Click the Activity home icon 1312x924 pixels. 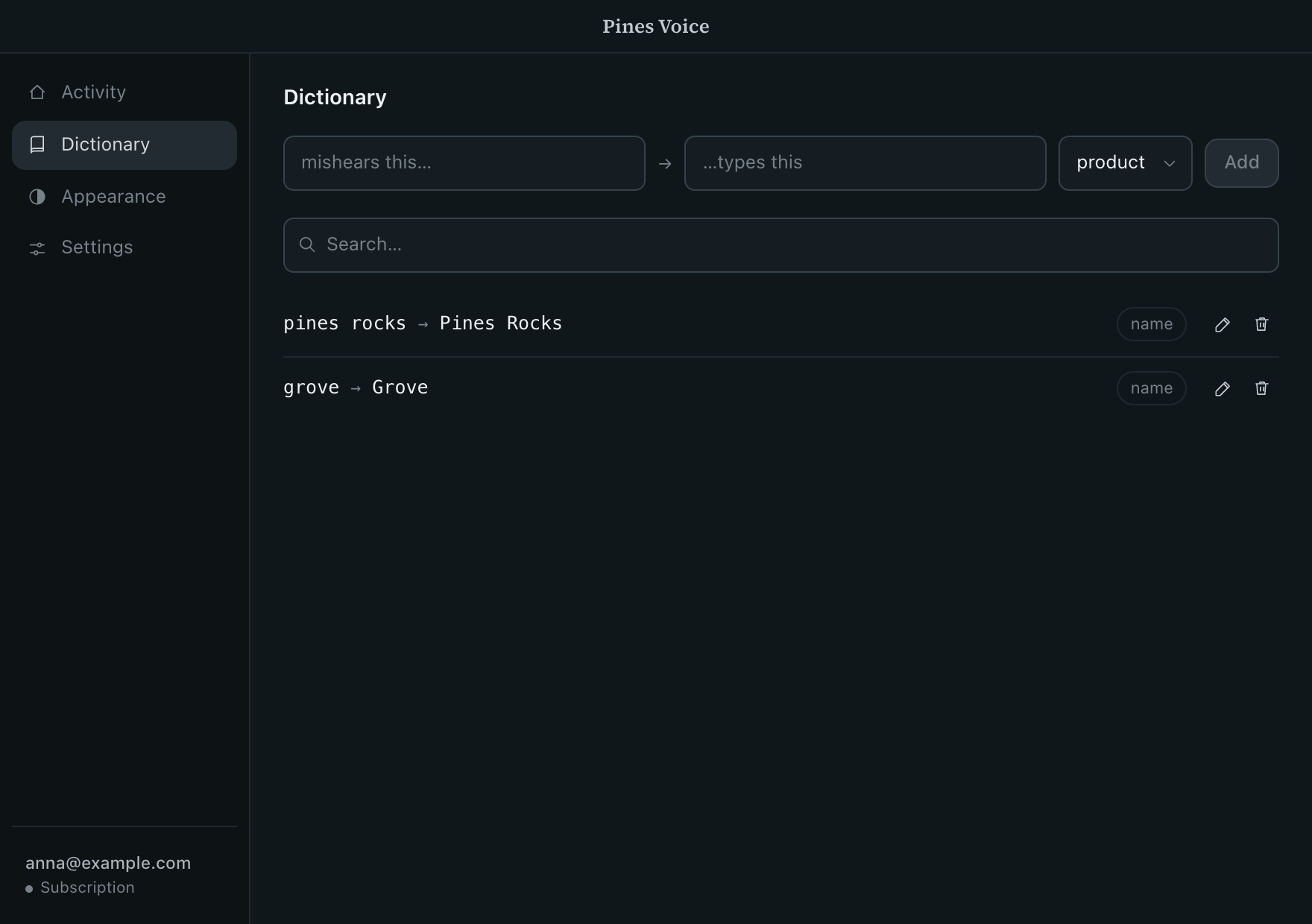37,92
